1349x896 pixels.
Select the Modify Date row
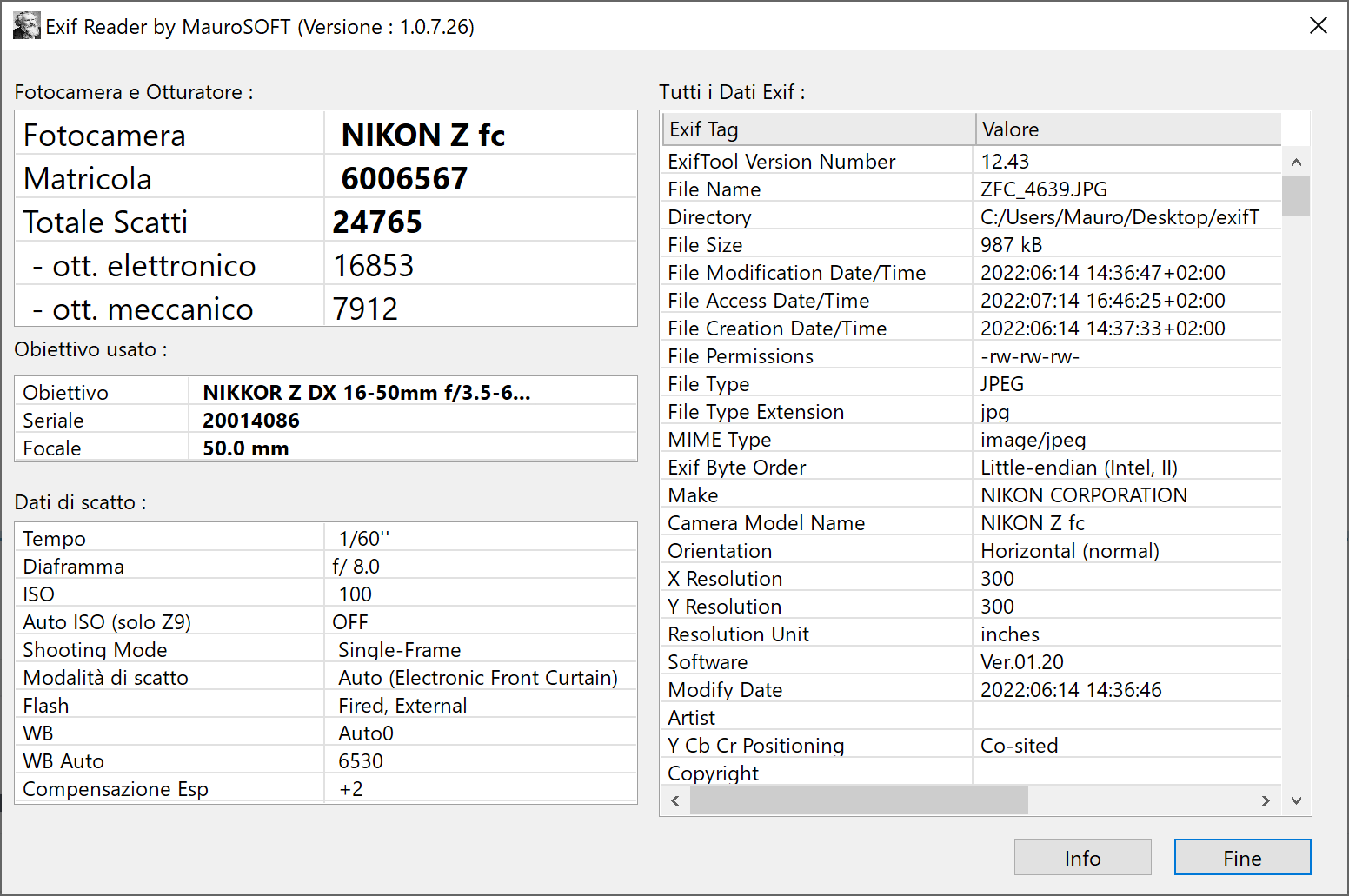972,690
